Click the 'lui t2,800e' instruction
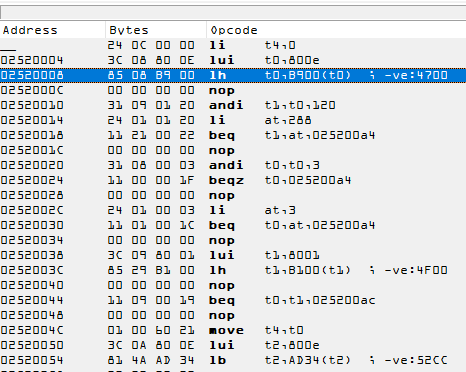Image resolution: width=466 pixels, height=372 pixels. tap(264, 345)
